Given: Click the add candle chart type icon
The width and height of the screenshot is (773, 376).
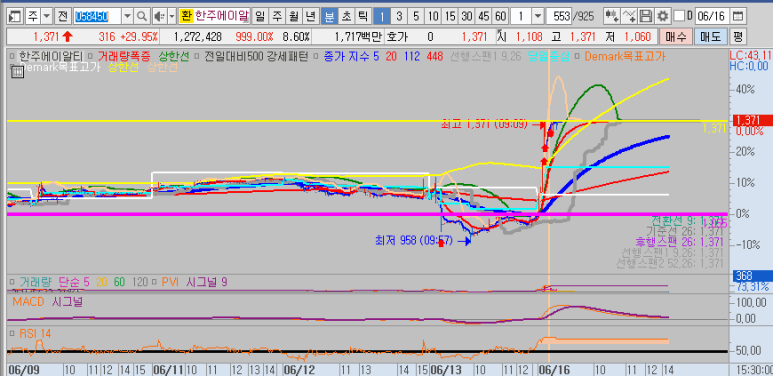Looking at the screenshot, I should click(x=612, y=16).
